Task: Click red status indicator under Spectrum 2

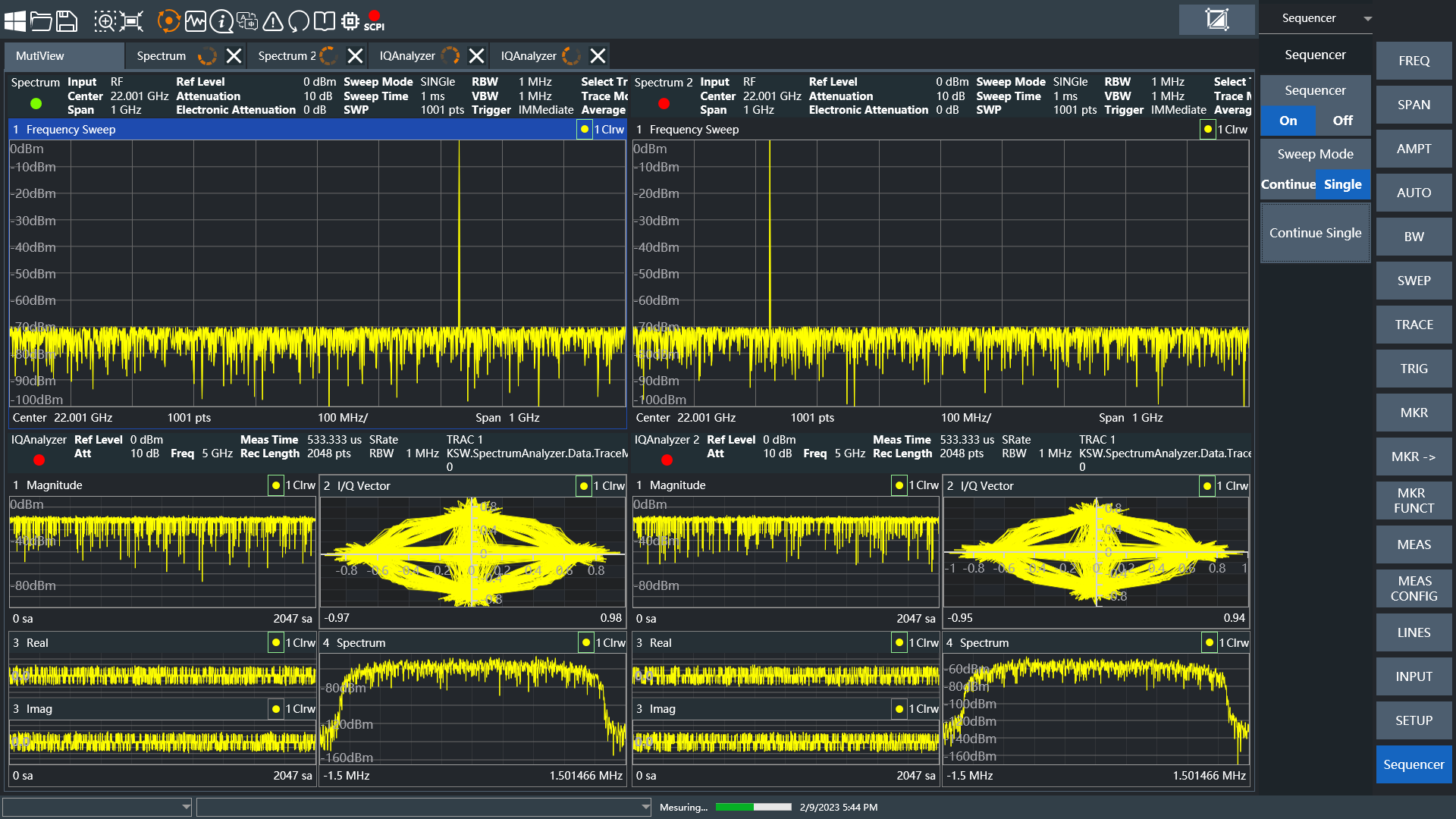Action: tap(664, 103)
